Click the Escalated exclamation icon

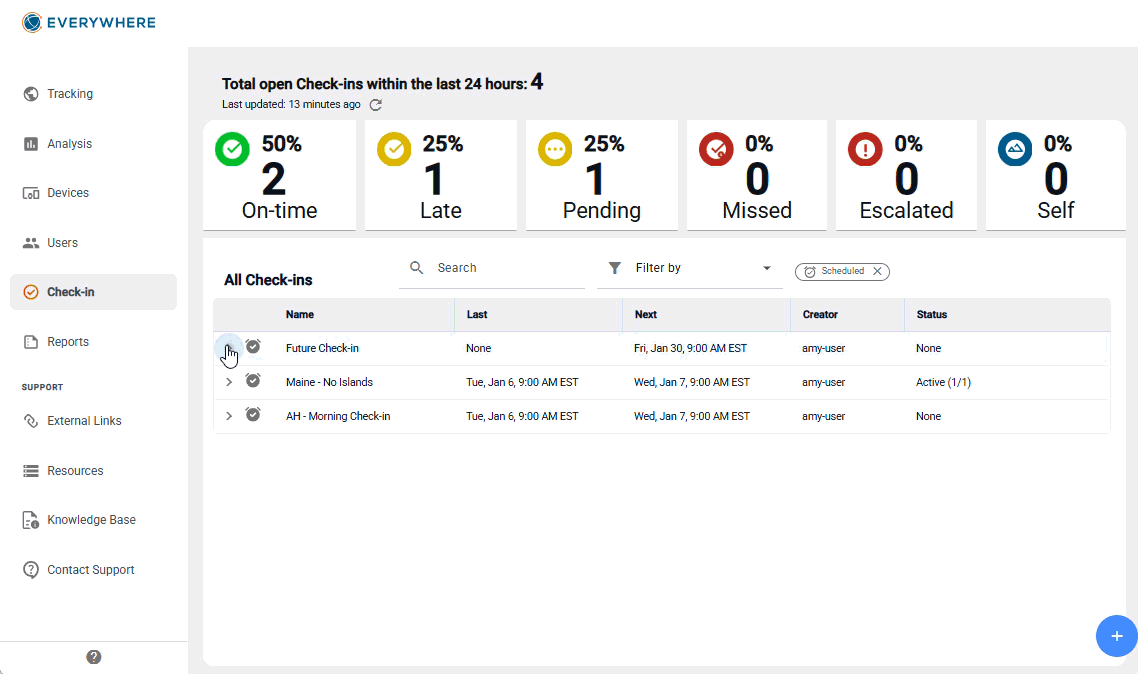[865, 149]
